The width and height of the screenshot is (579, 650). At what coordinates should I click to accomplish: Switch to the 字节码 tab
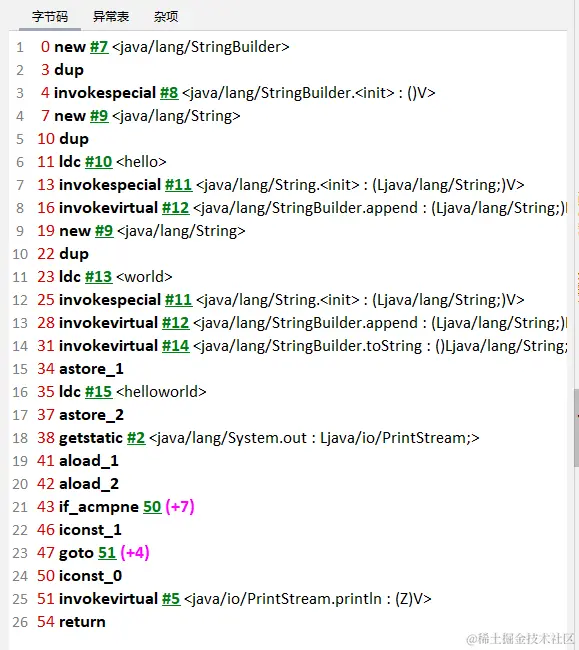[x=50, y=17]
